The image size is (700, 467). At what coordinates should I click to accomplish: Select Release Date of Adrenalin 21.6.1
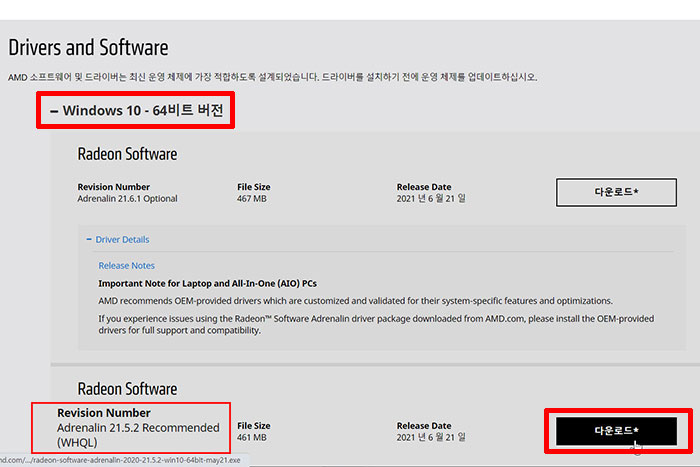[431, 199]
